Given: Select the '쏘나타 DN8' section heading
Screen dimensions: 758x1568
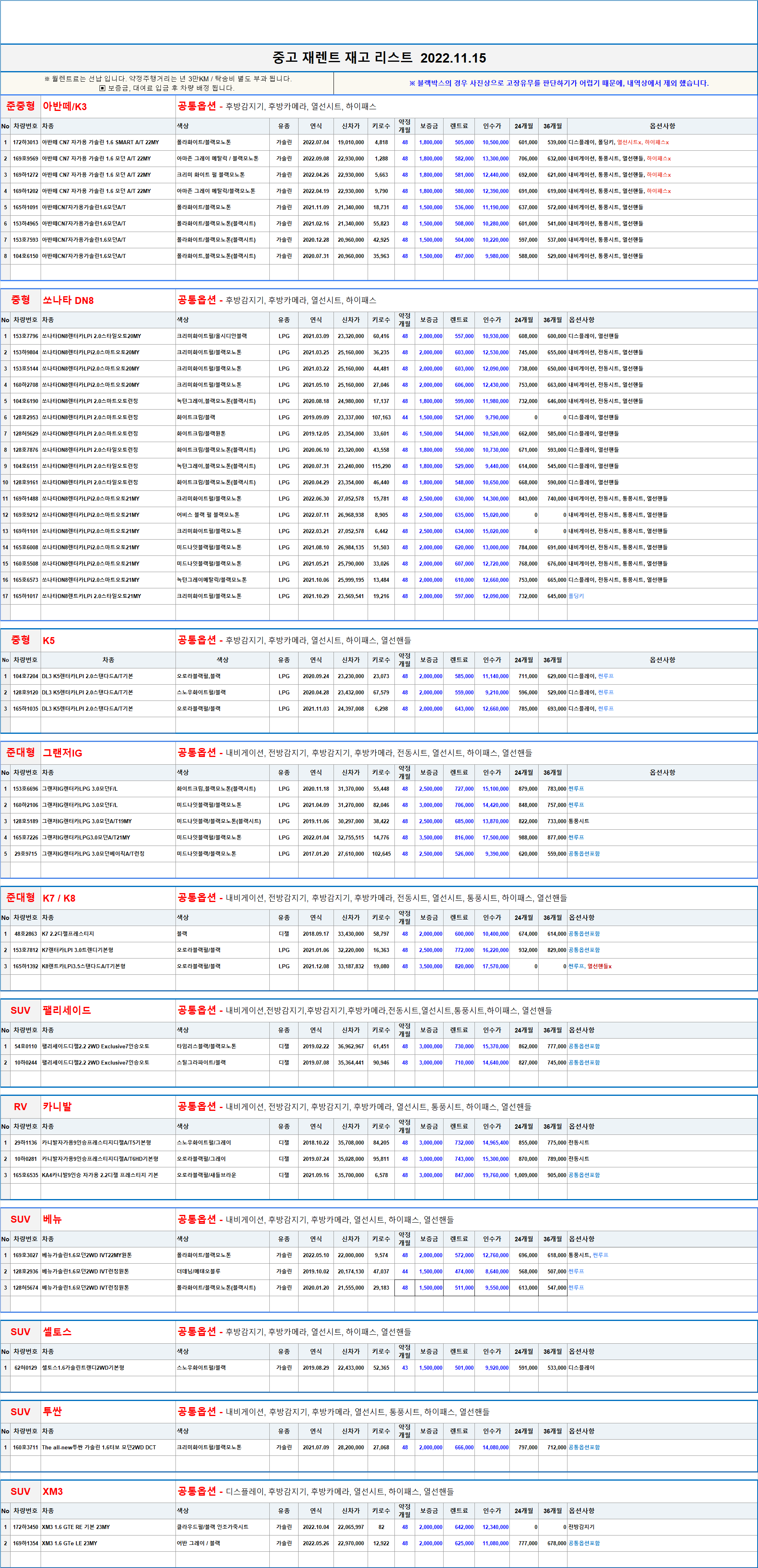Looking at the screenshot, I should 68,301.
